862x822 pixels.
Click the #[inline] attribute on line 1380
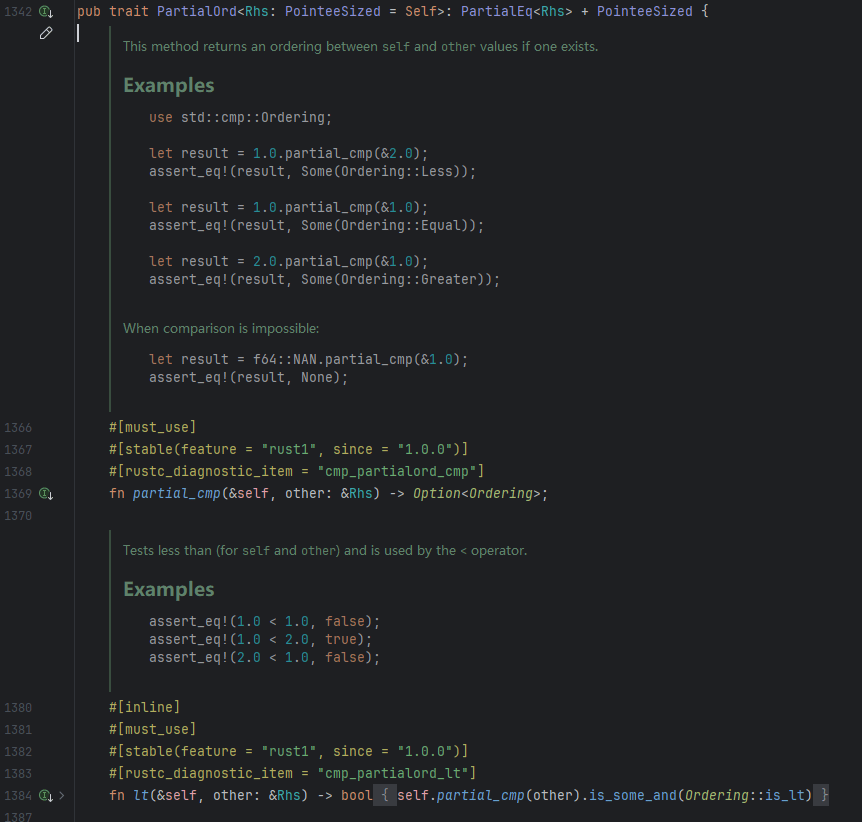144,707
